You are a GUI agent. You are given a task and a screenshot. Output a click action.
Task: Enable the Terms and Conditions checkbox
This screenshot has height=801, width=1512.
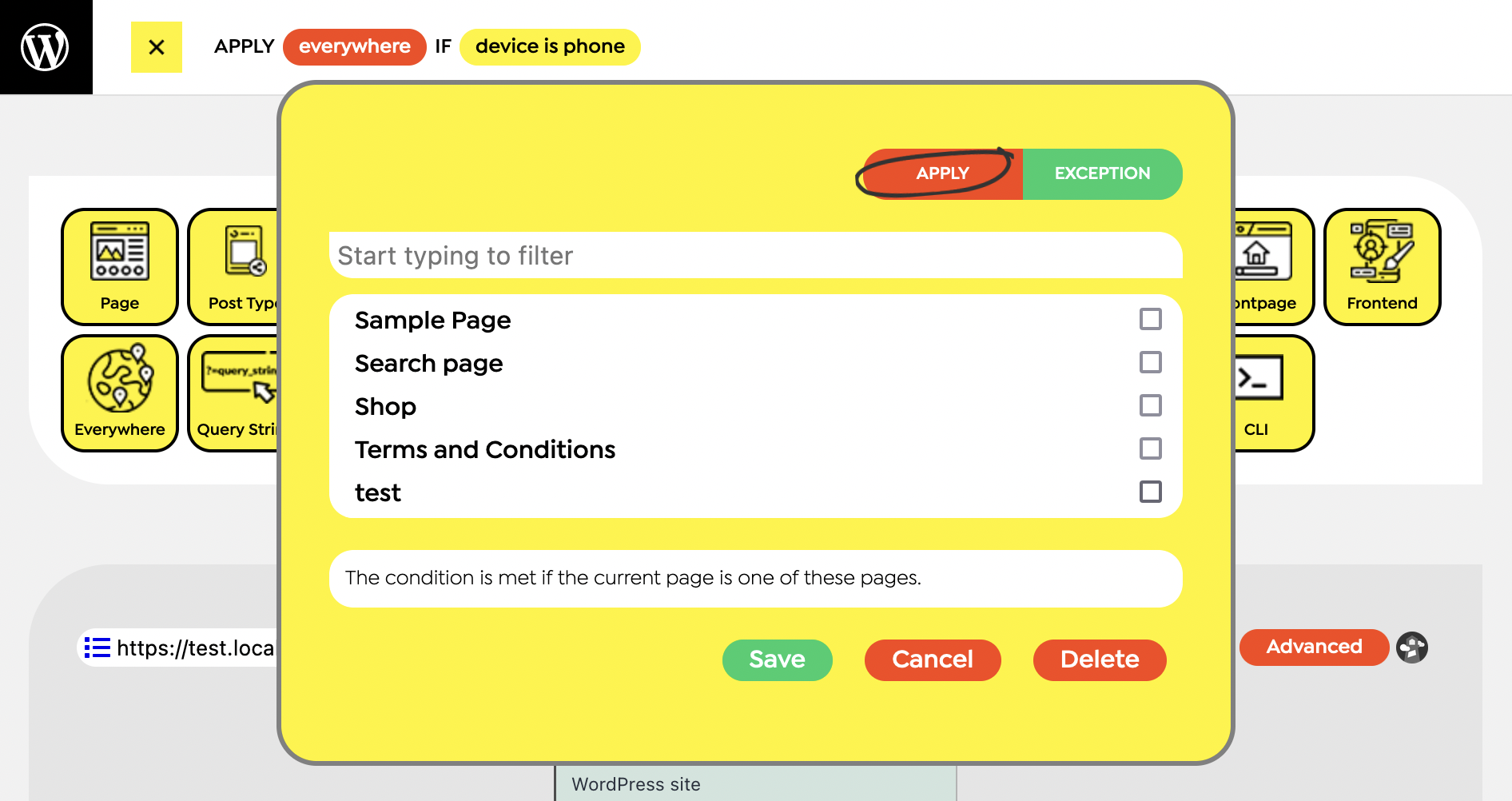point(1151,448)
